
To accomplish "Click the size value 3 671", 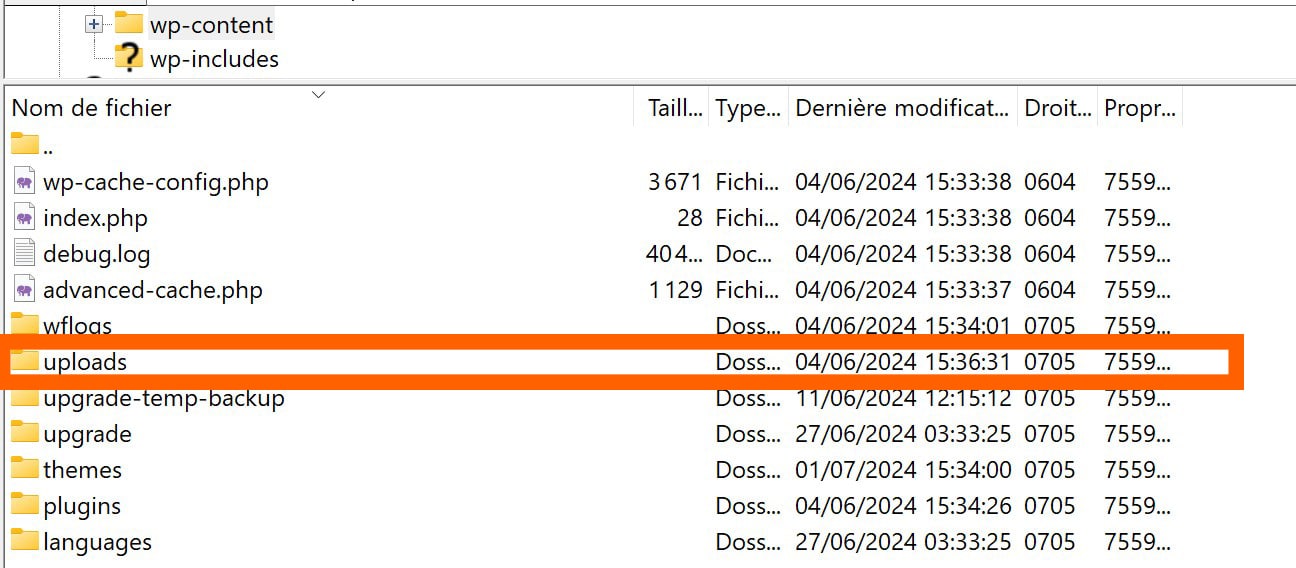I will 675,182.
